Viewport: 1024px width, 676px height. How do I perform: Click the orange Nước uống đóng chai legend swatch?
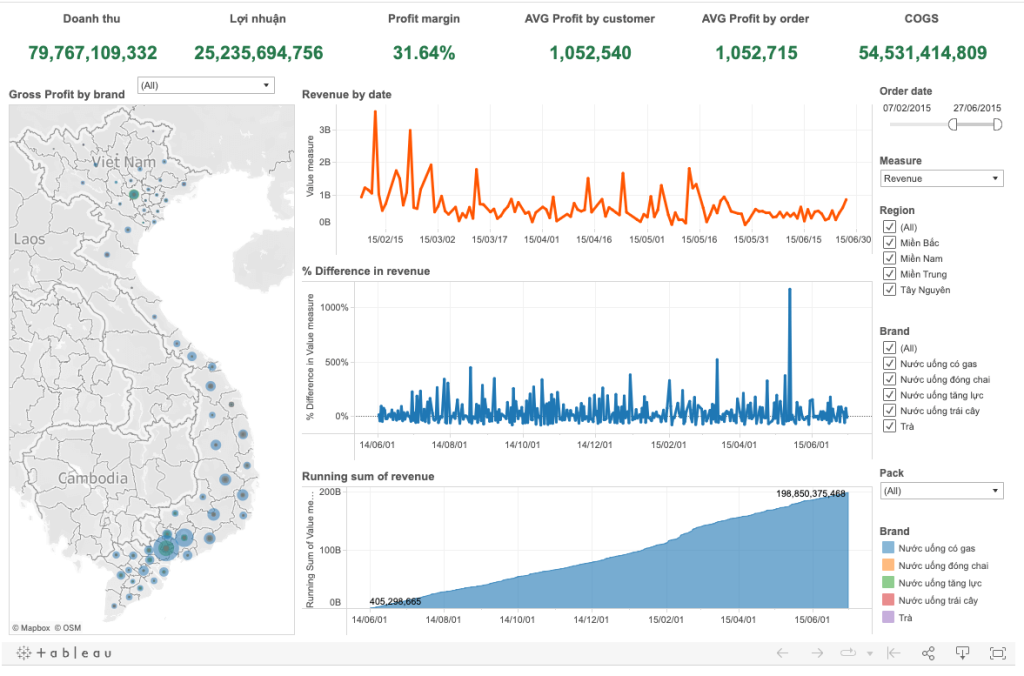pos(888,565)
